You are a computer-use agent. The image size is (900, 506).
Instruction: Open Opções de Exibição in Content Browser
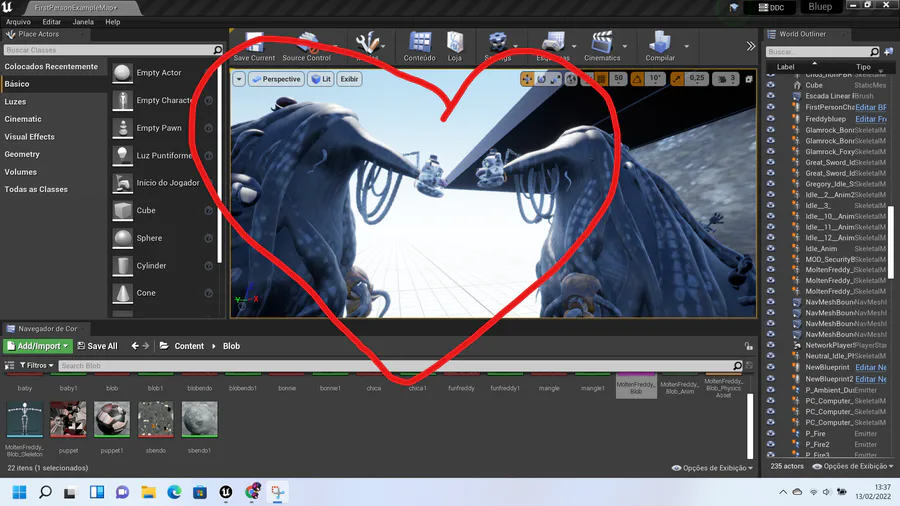click(712, 468)
